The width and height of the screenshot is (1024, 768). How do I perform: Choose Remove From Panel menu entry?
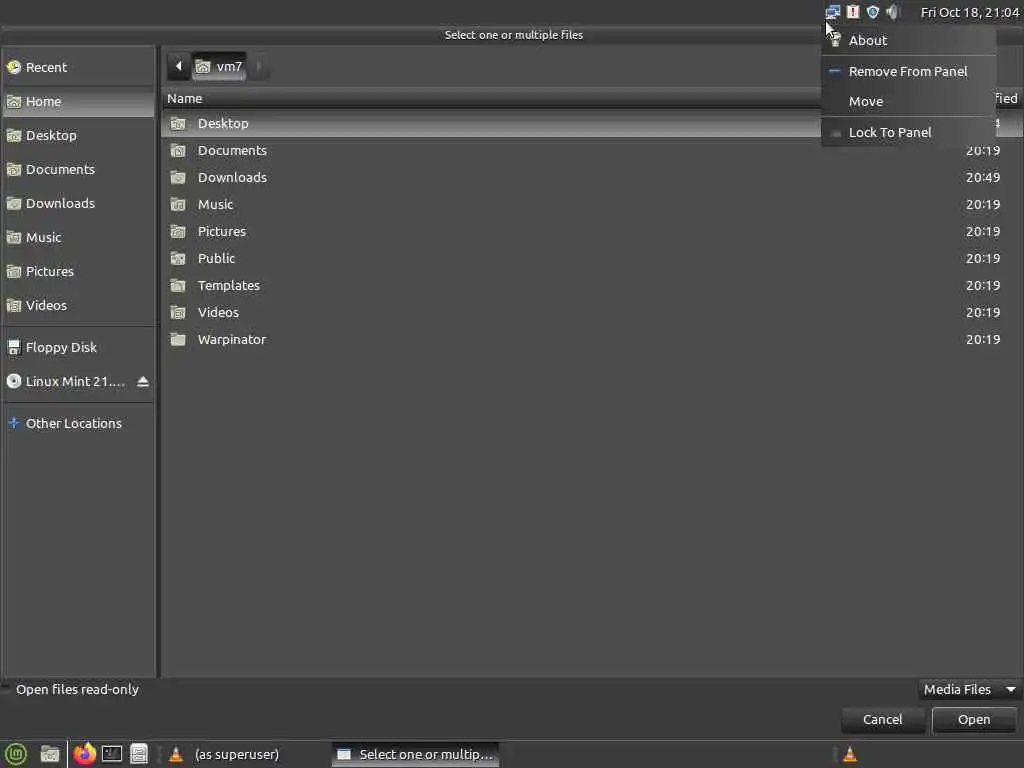click(908, 72)
